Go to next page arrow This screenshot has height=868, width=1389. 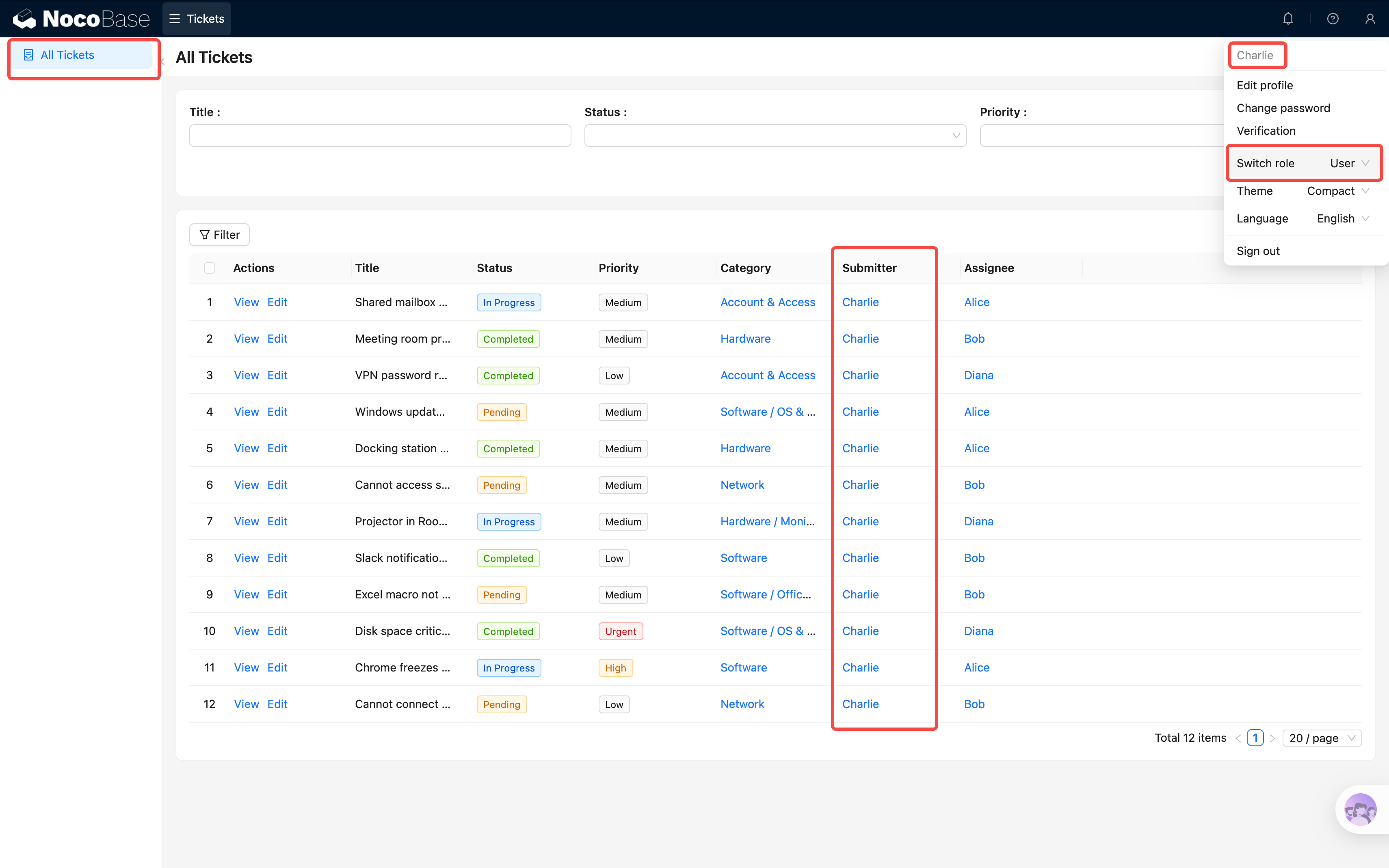tap(1272, 738)
